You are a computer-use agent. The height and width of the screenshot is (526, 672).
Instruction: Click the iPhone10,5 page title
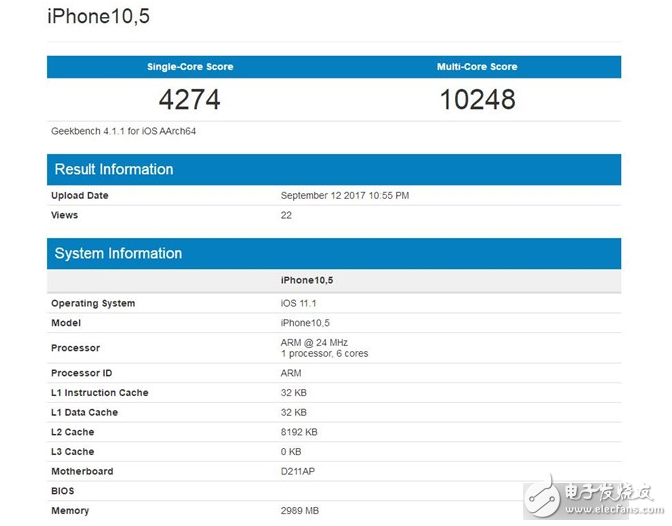100,17
